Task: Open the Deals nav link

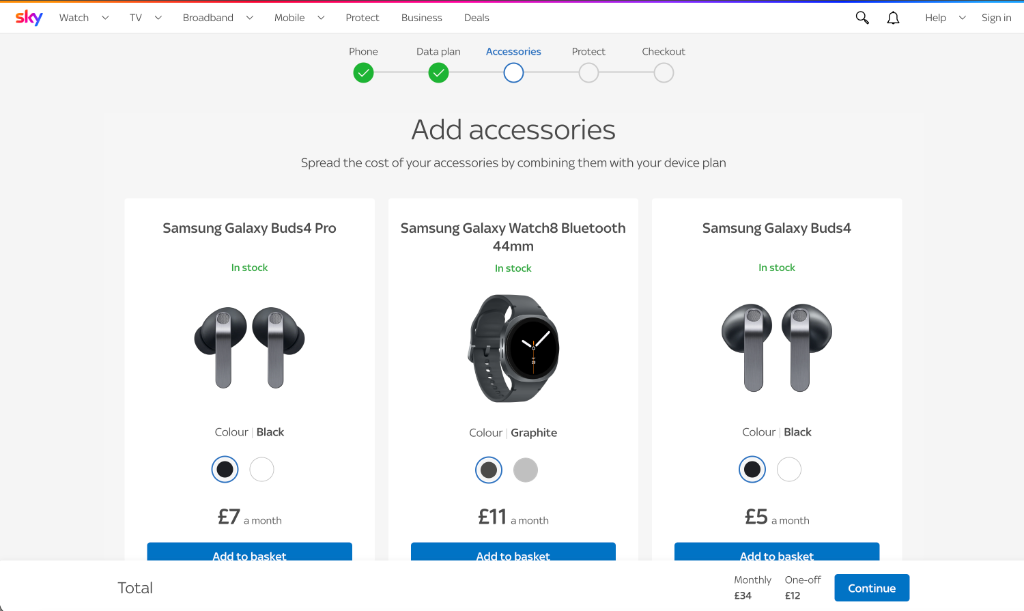Action: click(477, 18)
